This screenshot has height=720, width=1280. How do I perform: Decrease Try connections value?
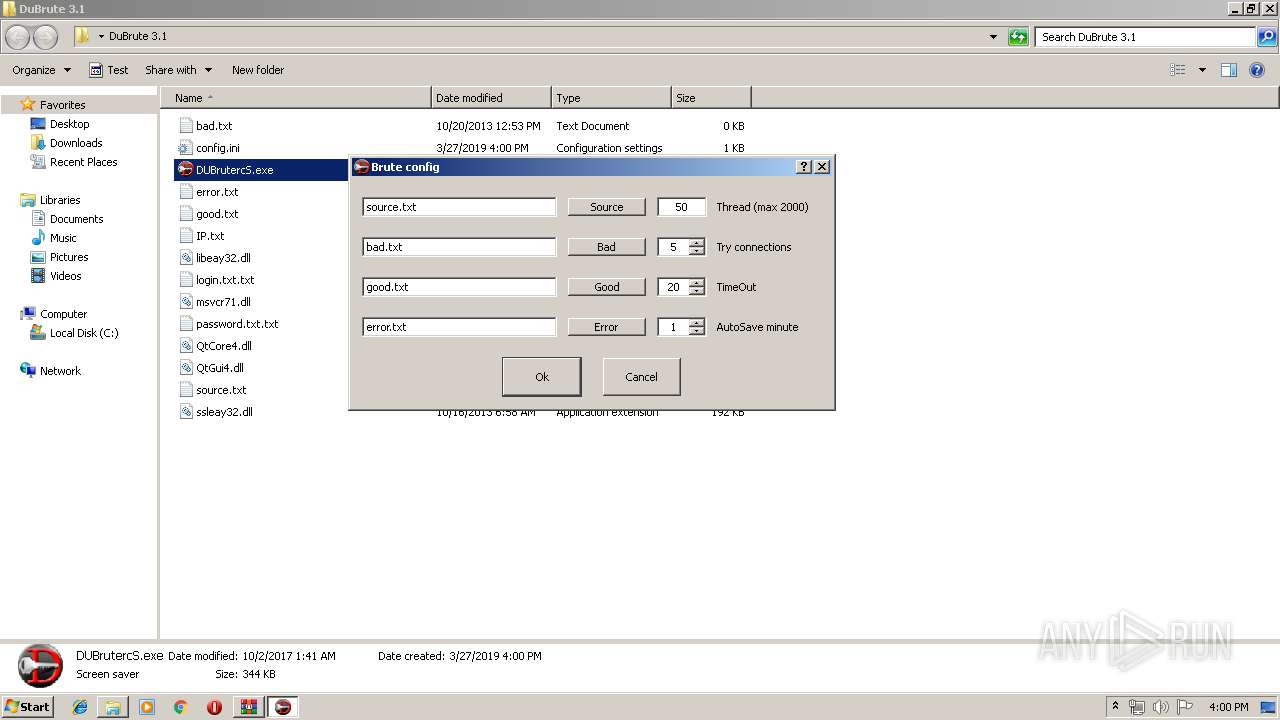[x=696, y=251]
